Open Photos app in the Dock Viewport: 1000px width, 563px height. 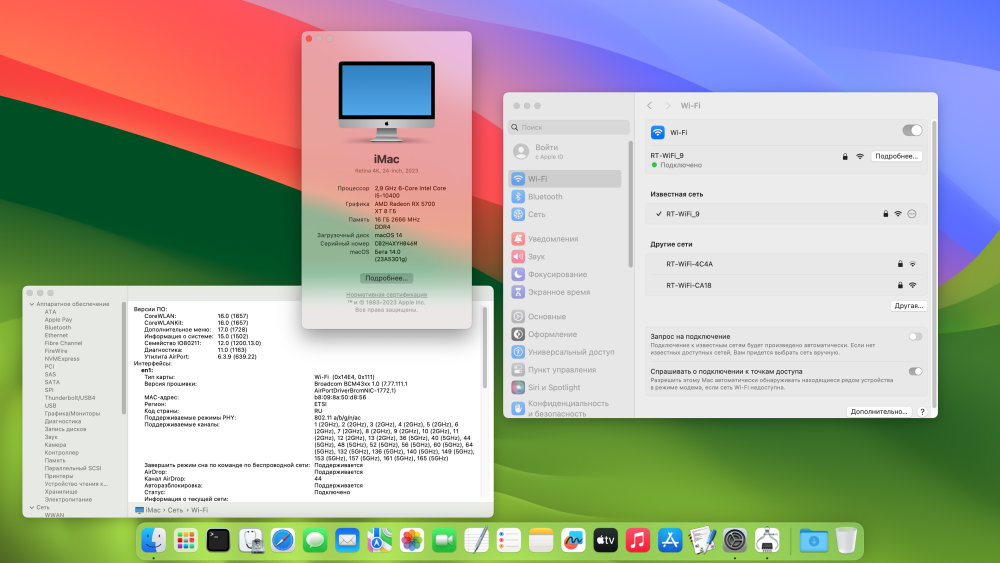[412, 541]
